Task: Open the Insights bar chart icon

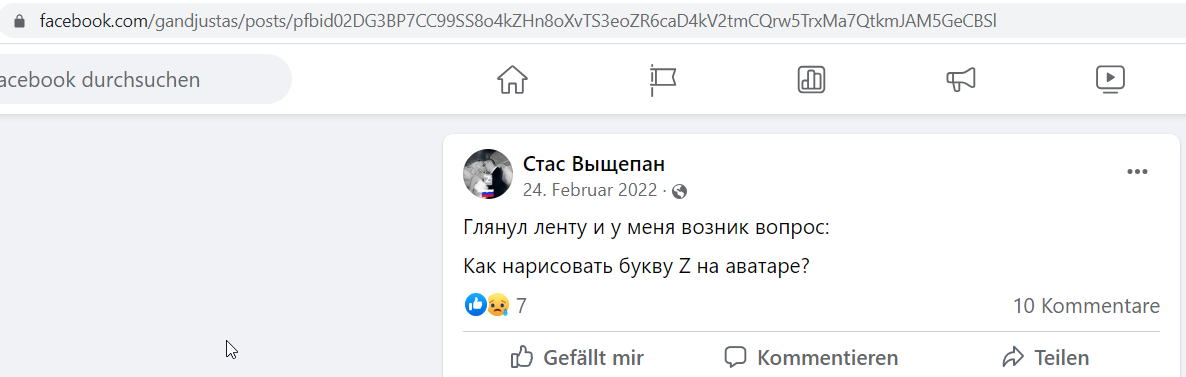Action: (x=812, y=79)
